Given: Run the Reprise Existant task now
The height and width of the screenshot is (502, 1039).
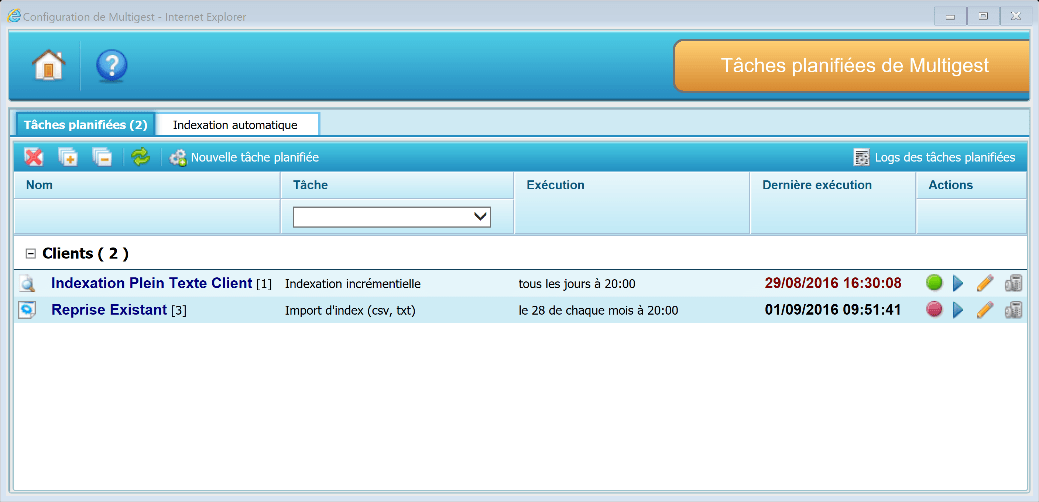Looking at the screenshot, I should [x=958, y=310].
